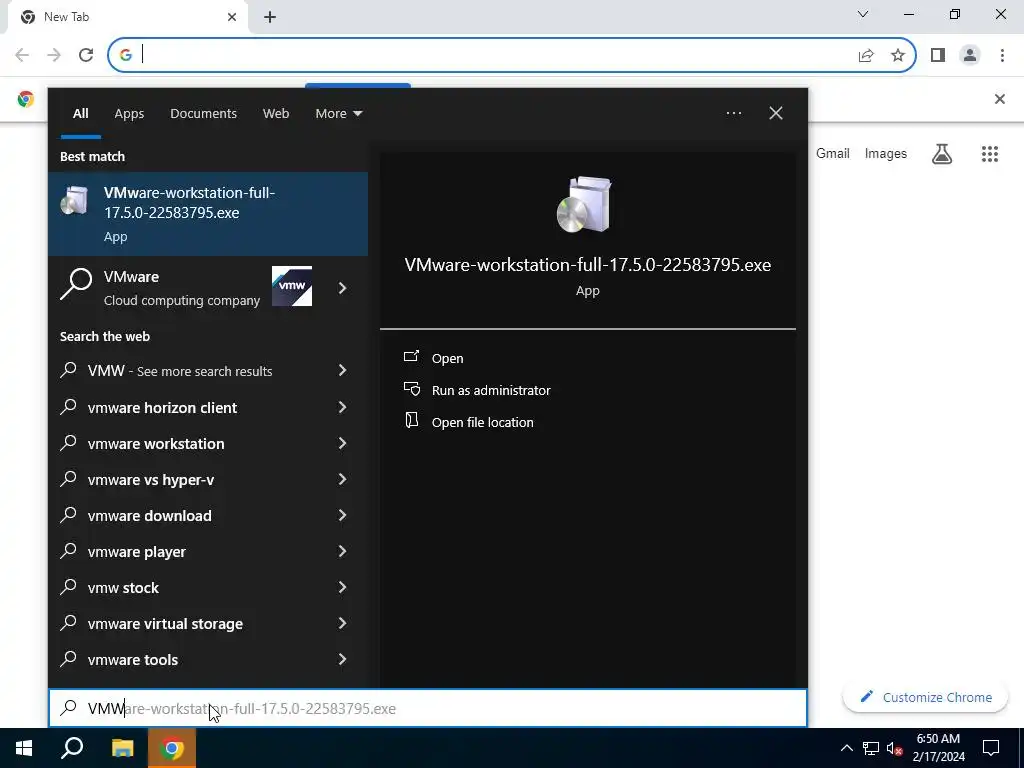
Task: Click the VMware vmw logo thumbnail
Action: pos(292,286)
